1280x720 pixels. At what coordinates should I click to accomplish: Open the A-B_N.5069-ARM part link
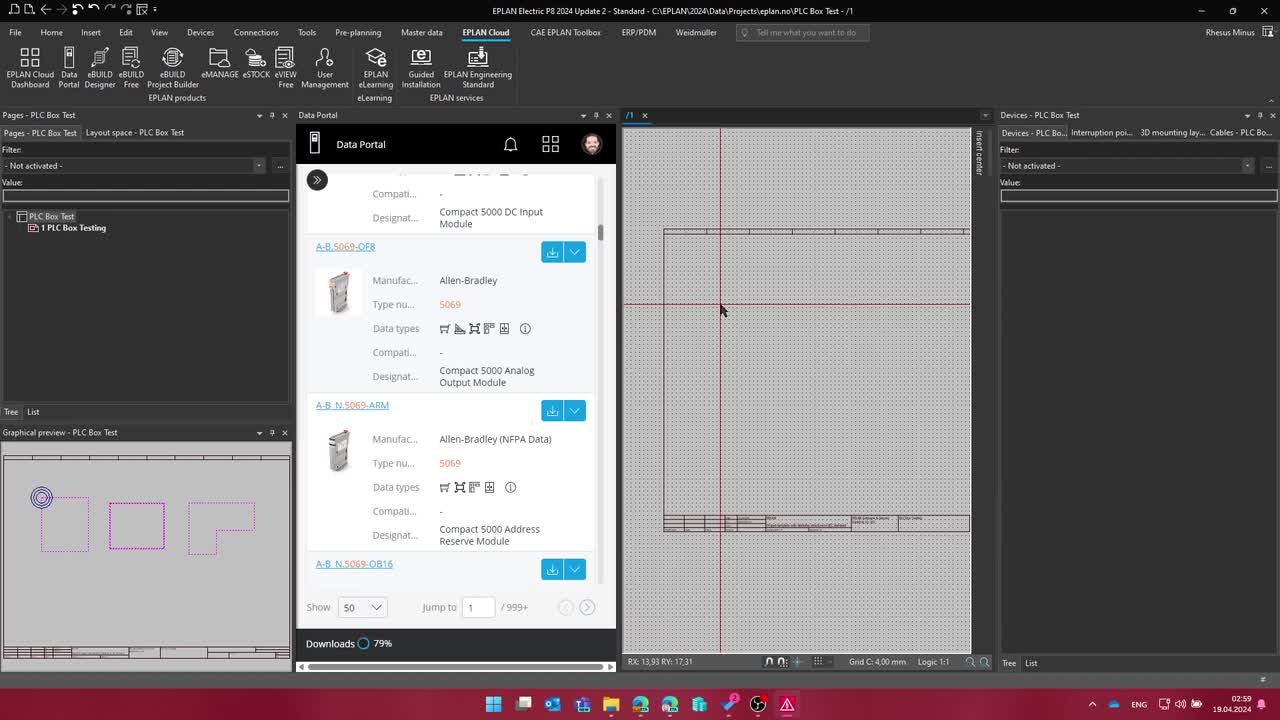(x=352, y=405)
